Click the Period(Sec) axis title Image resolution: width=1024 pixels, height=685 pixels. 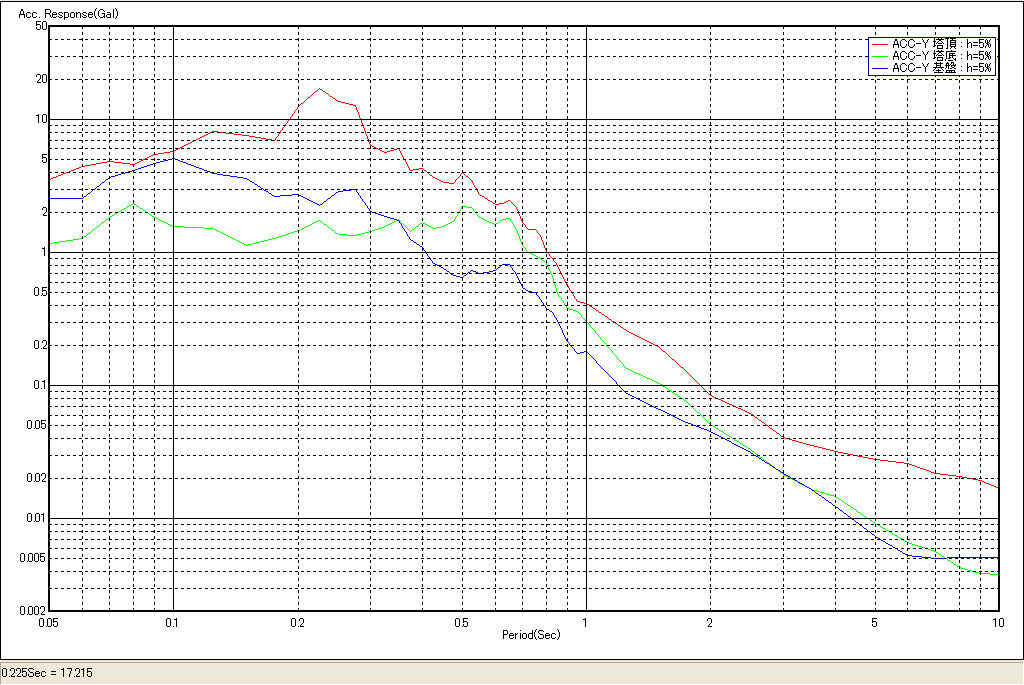click(529, 634)
